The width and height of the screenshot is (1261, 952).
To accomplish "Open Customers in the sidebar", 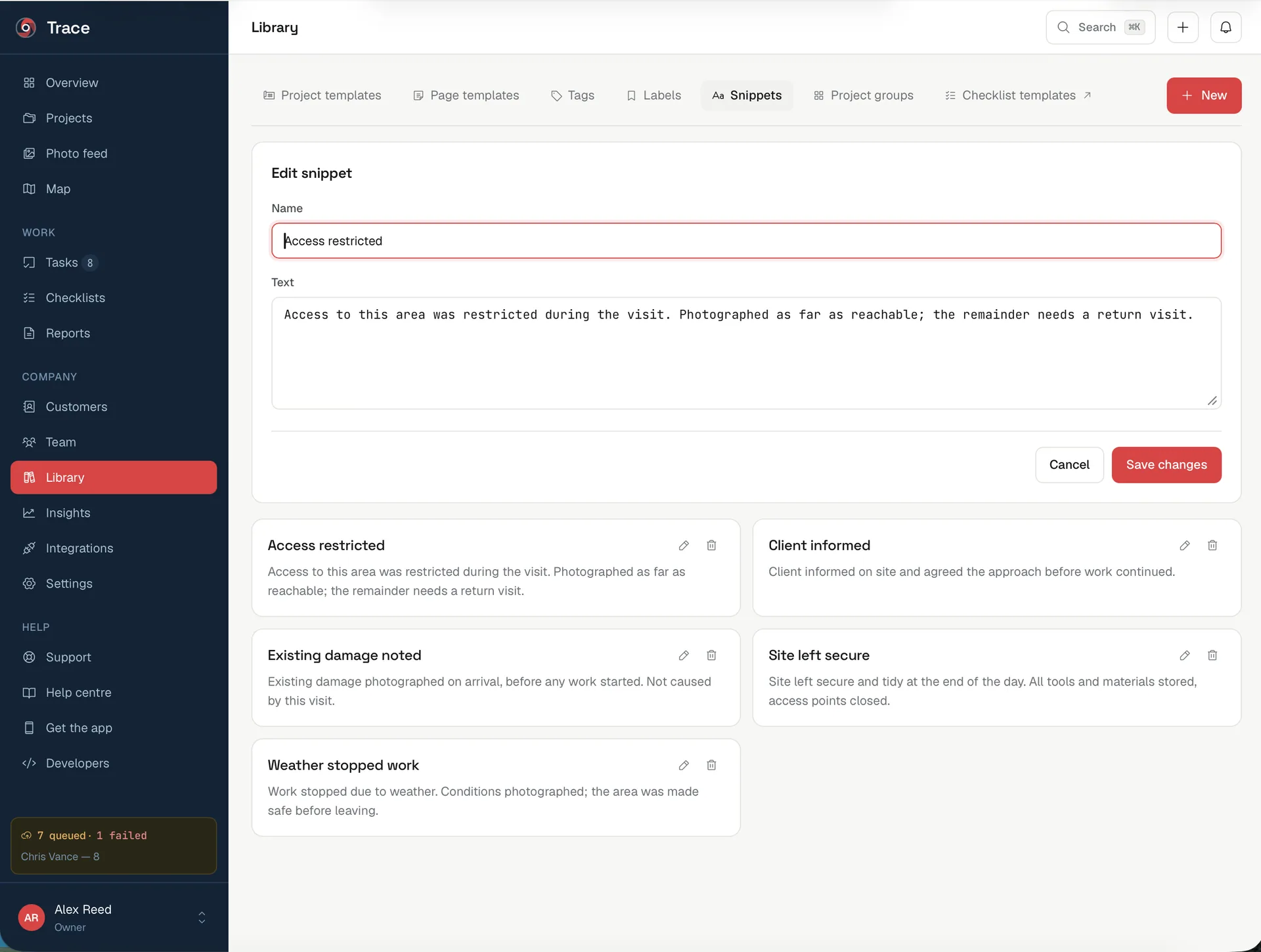I will point(114,407).
